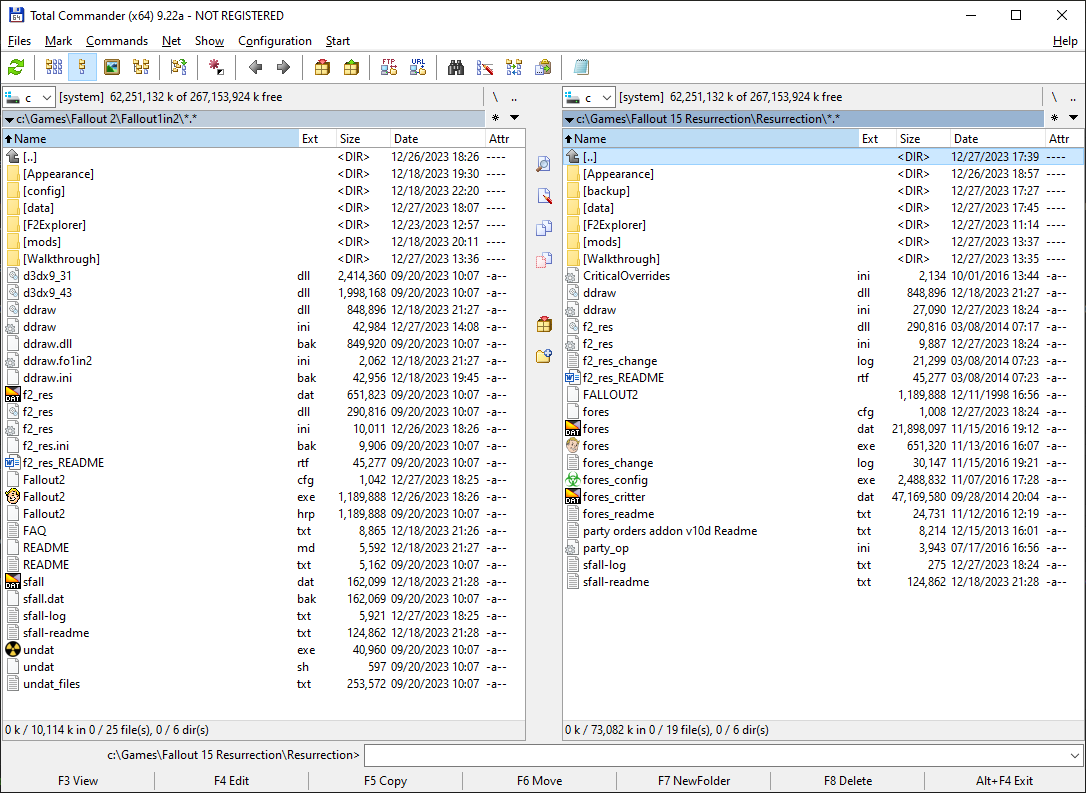Switch to brief file names view
The height and width of the screenshot is (793, 1086).
[53, 67]
